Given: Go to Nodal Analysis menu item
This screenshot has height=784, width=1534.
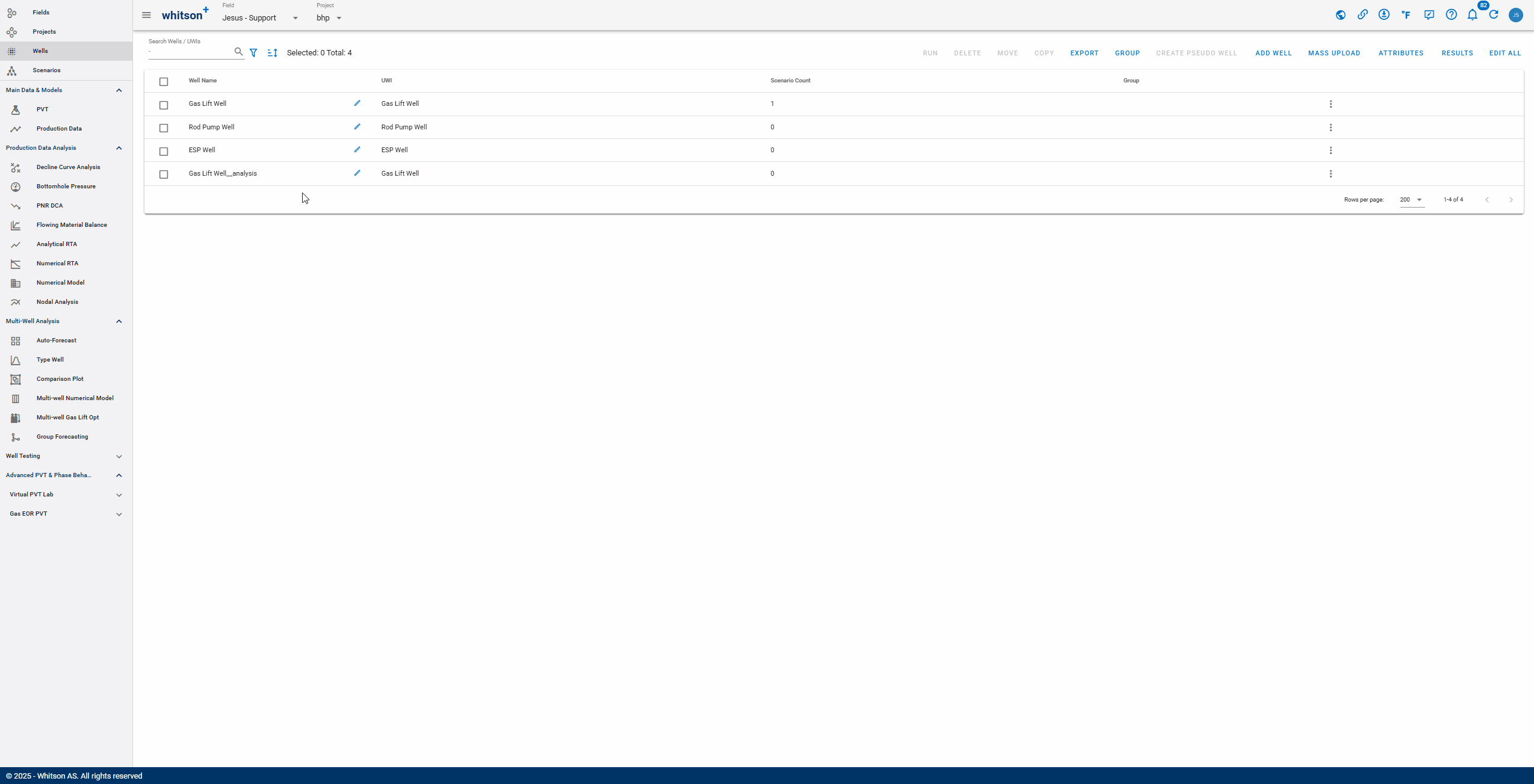Looking at the screenshot, I should (x=57, y=302).
